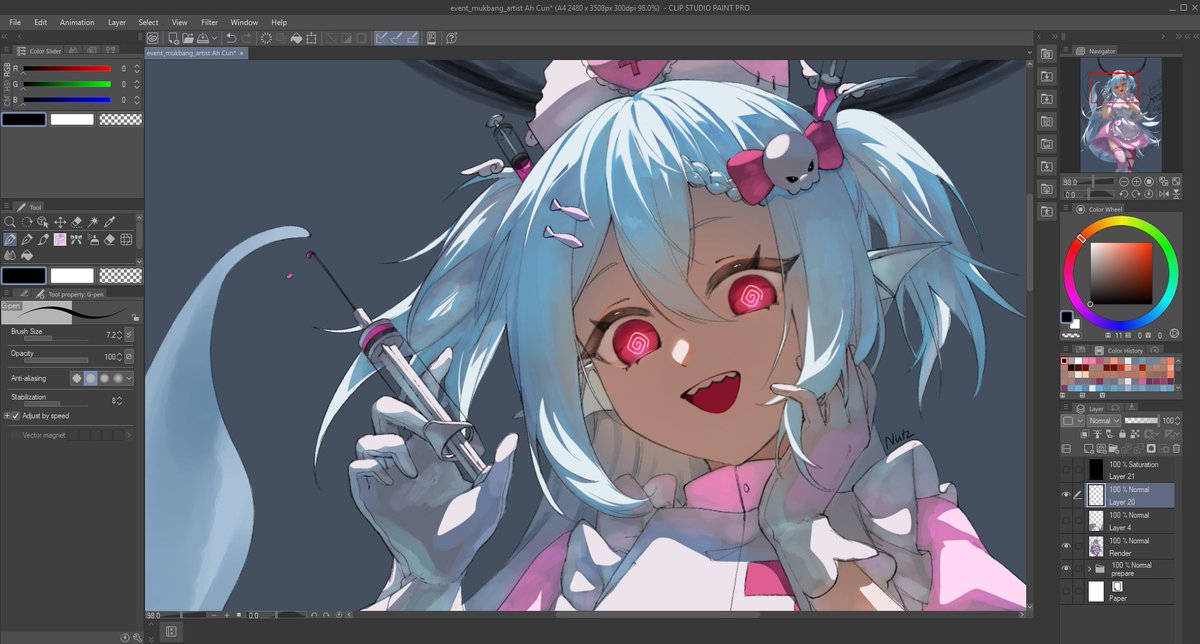Image resolution: width=1200 pixels, height=644 pixels.
Task: Click the layer opacity 100 stepper
Action: [x=1177, y=421]
